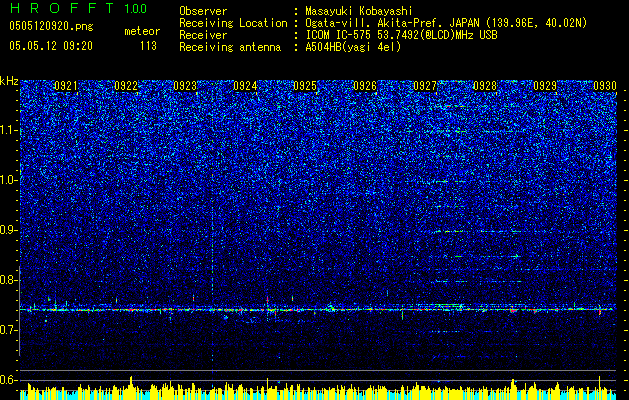Click time marker 0928

pos(485,86)
